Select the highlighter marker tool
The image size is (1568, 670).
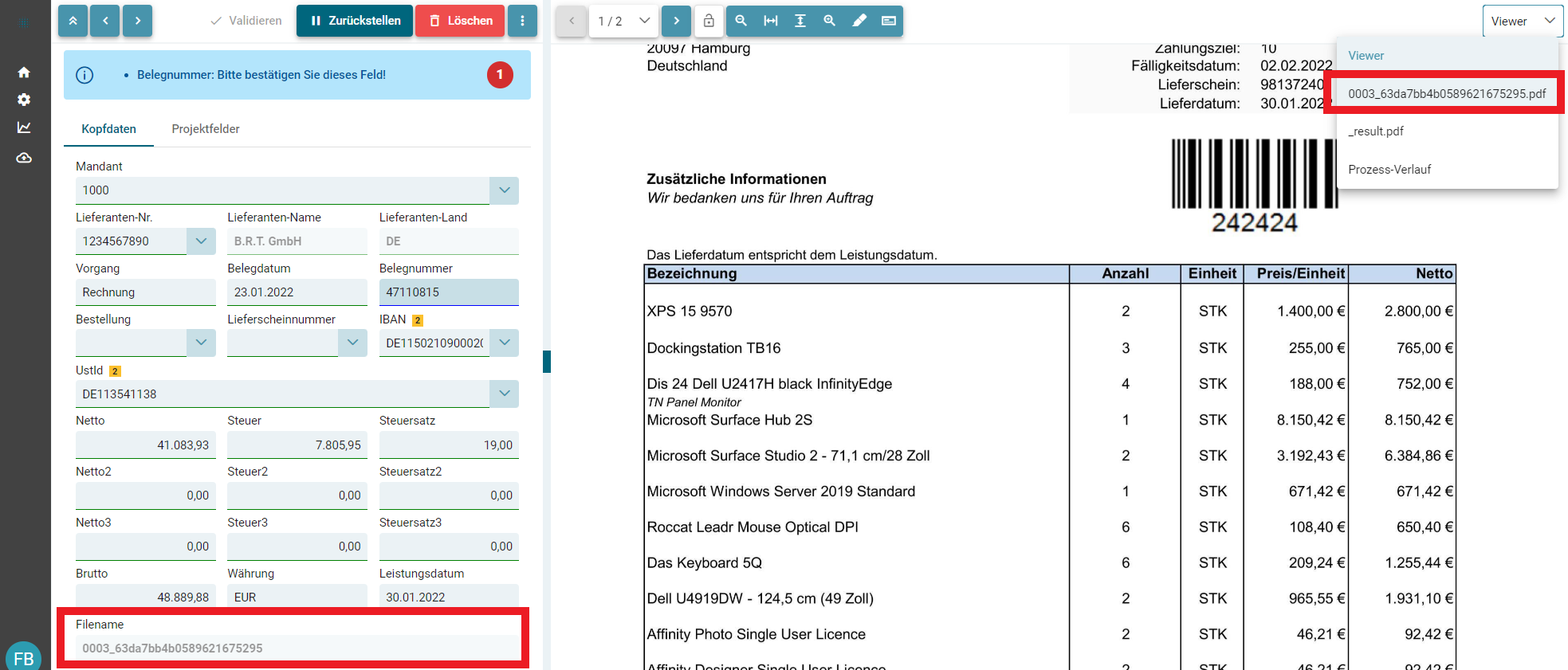[859, 21]
